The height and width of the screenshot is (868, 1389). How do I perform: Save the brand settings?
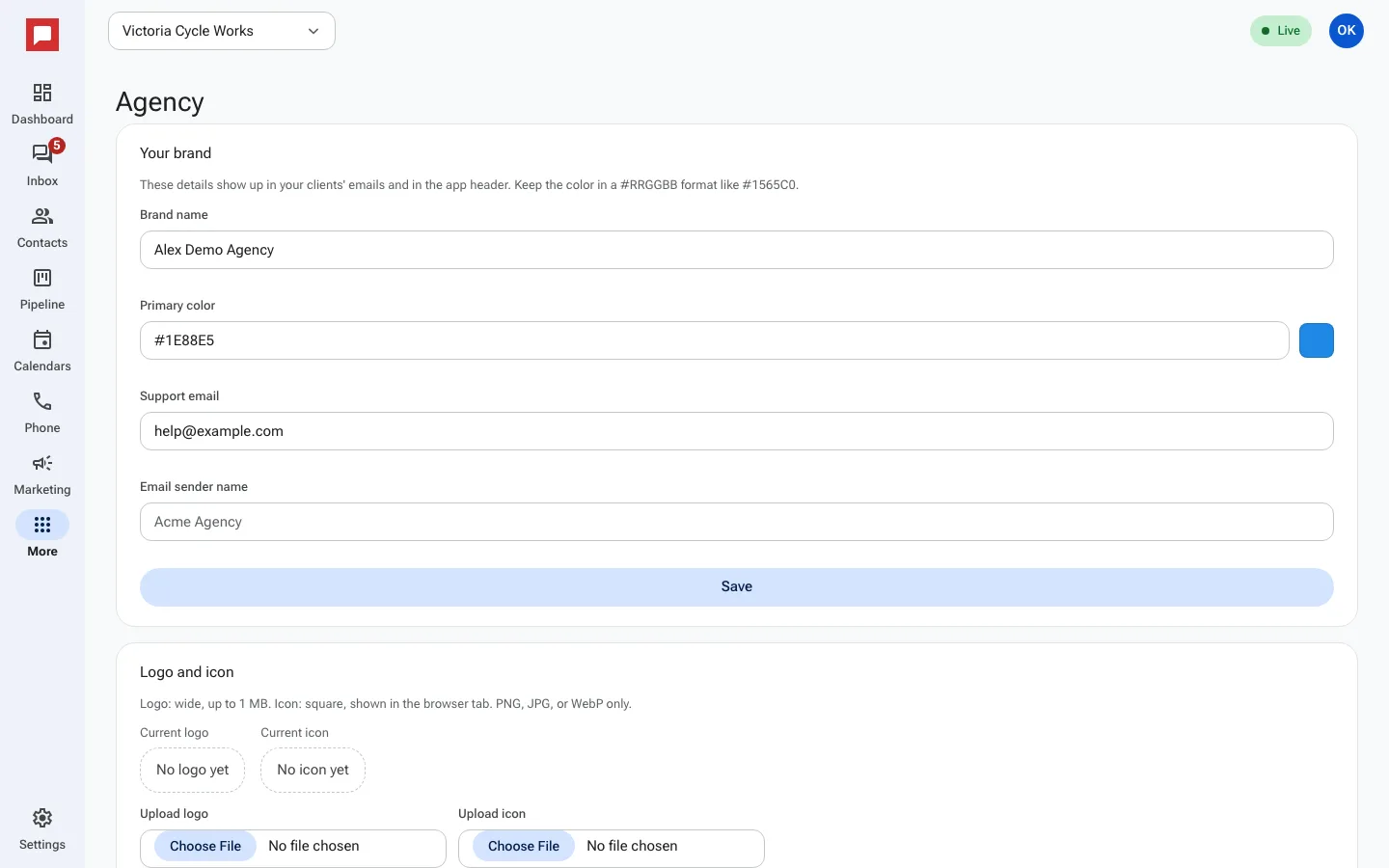click(x=737, y=587)
